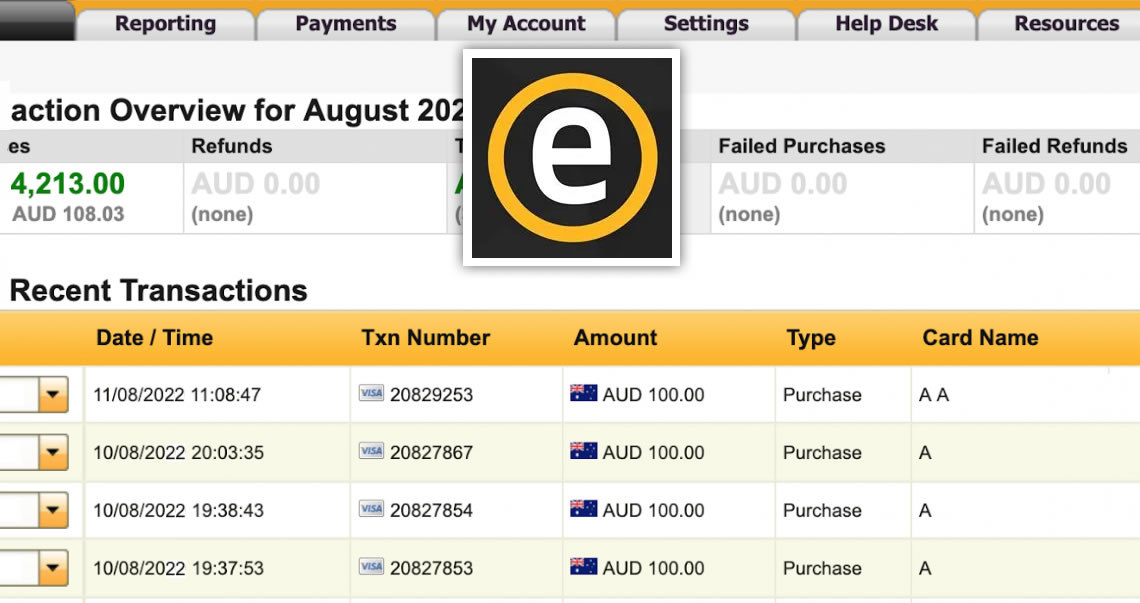Image resolution: width=1140 pixels, height=603 pixels.
Task: Click Purchase in the 20827867 row
Action: 822,452
